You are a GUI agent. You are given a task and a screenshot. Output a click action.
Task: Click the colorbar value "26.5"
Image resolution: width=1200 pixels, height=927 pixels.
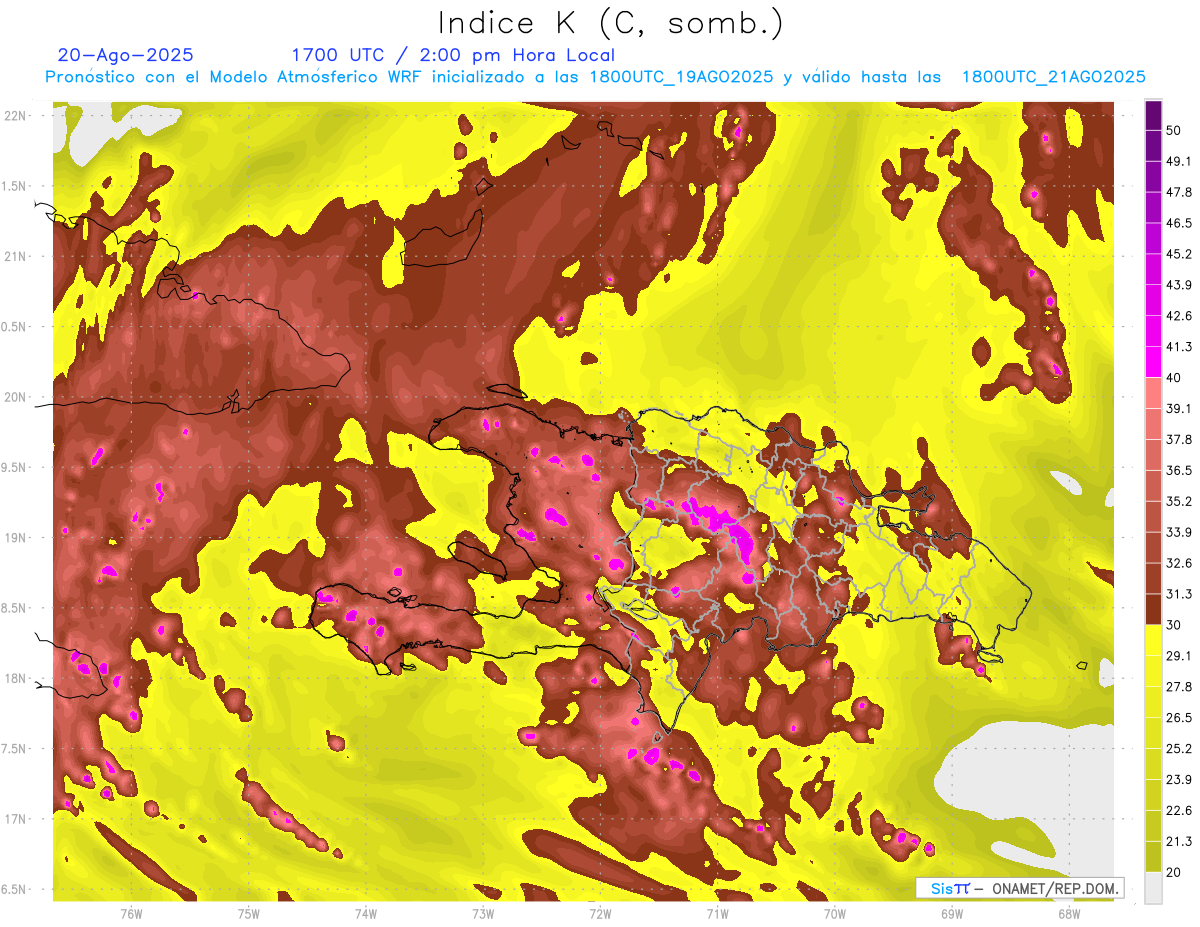(x=1179, y=717)
